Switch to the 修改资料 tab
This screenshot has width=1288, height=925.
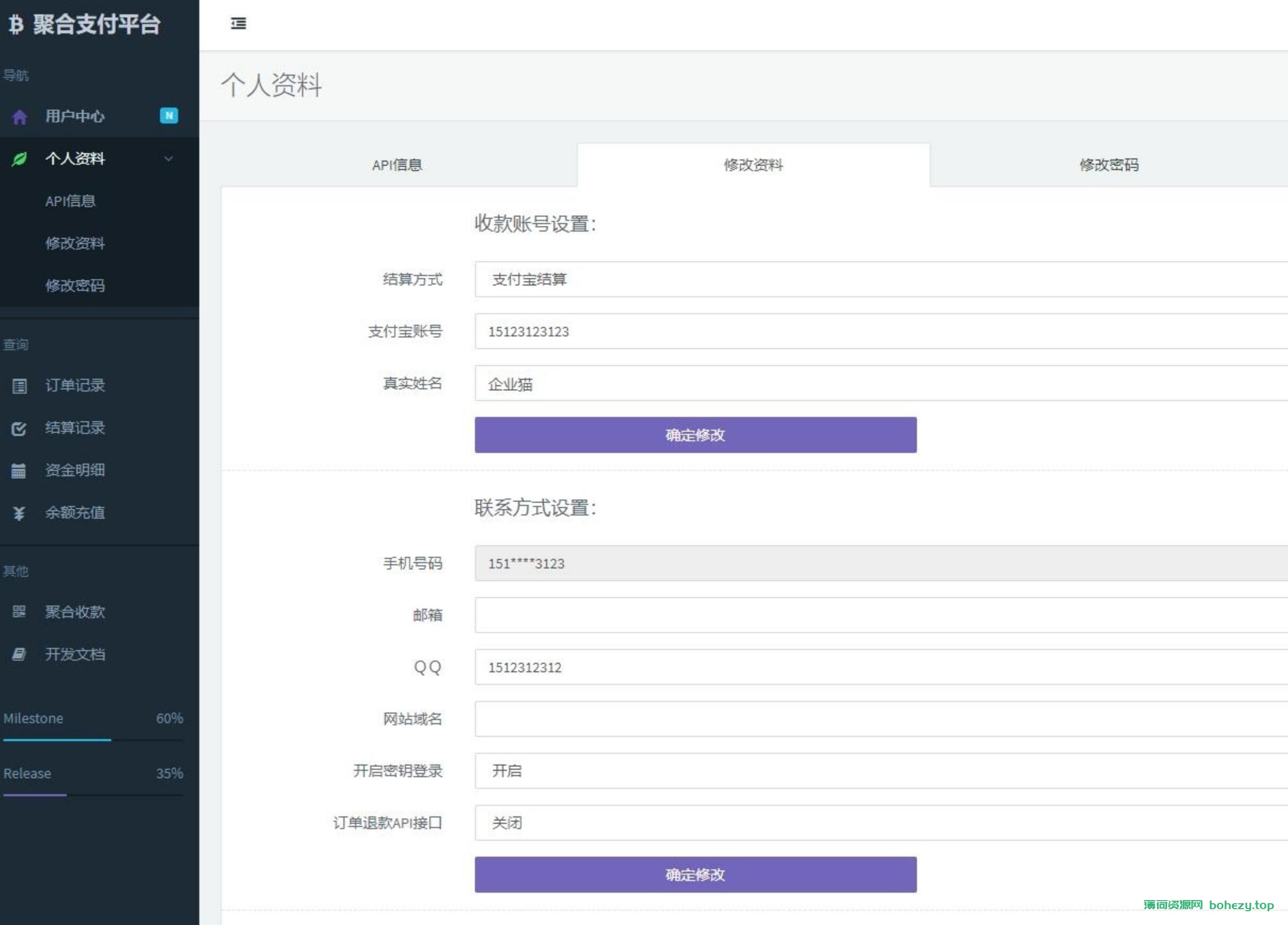point(753,165)
